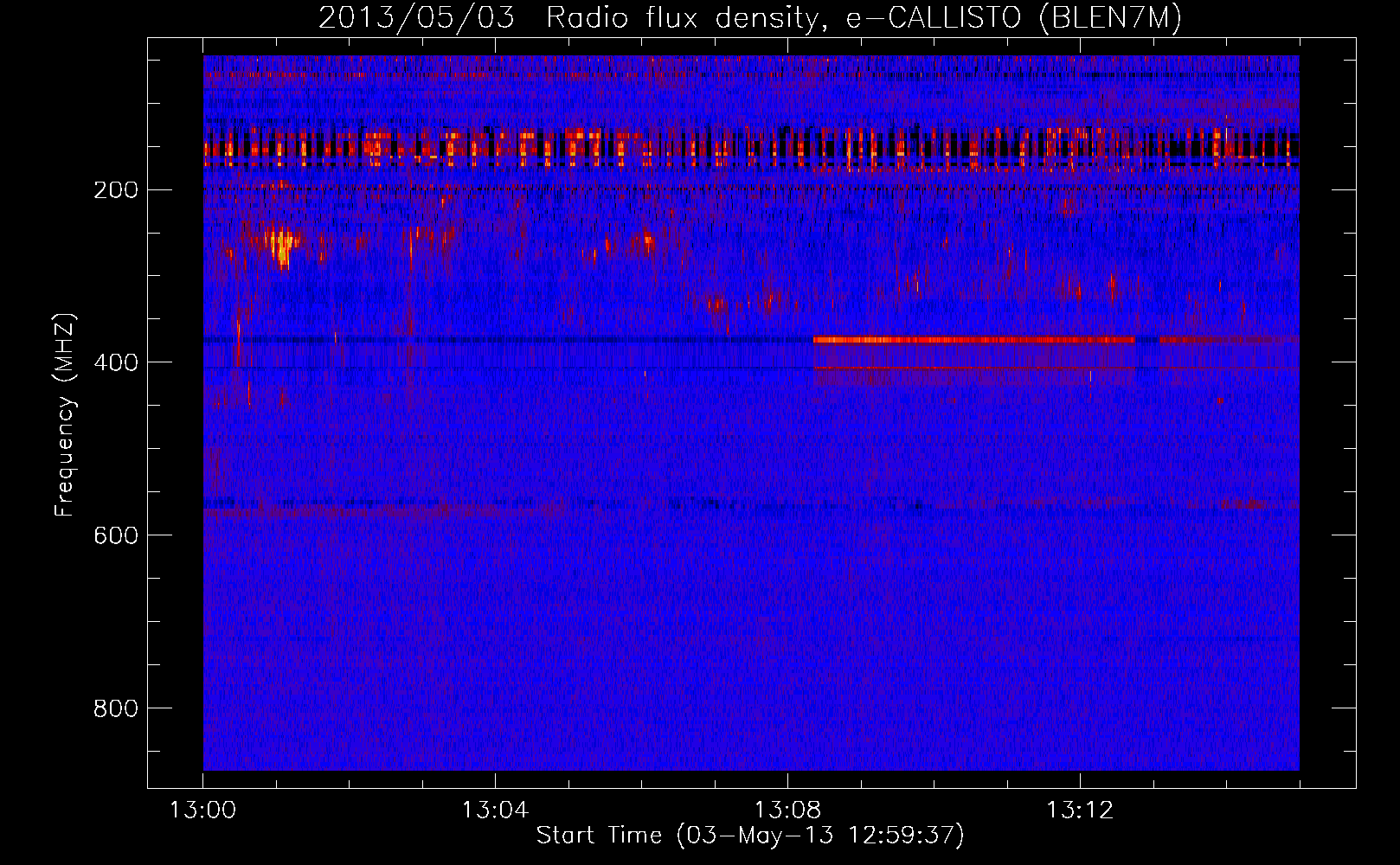The height and width of the screenshot is (865, 1400).
Task: Click the 200 frequency tick label
Action: click(115, 189)
